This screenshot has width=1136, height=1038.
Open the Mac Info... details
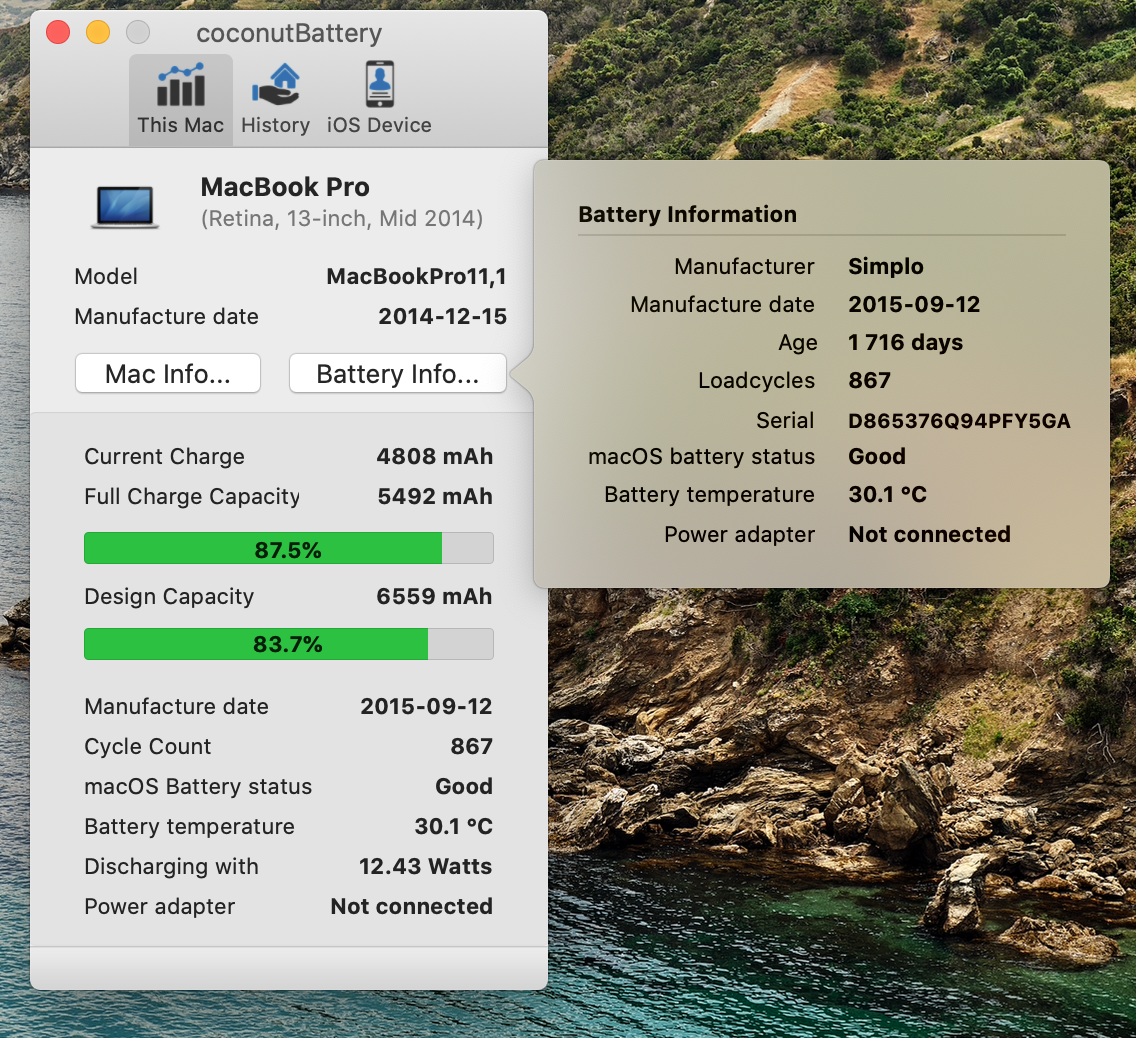point(167,374)
